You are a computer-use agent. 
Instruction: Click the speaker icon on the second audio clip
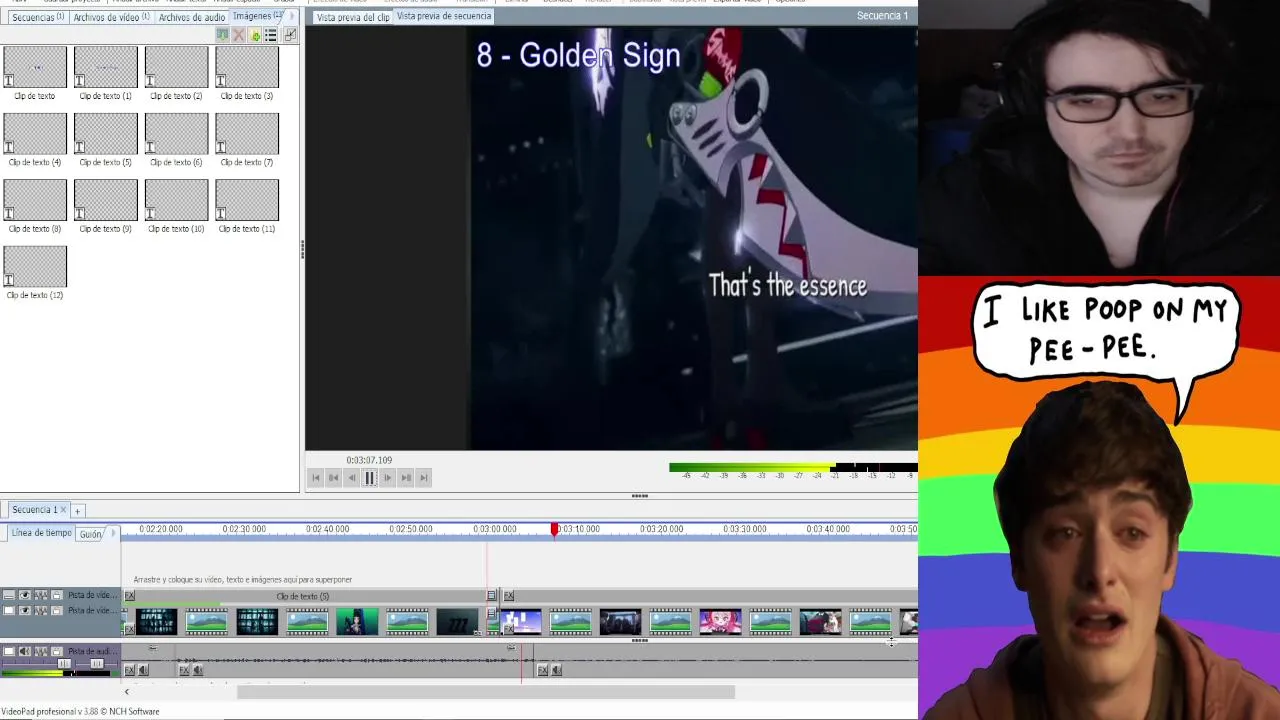tap(197, 670)
